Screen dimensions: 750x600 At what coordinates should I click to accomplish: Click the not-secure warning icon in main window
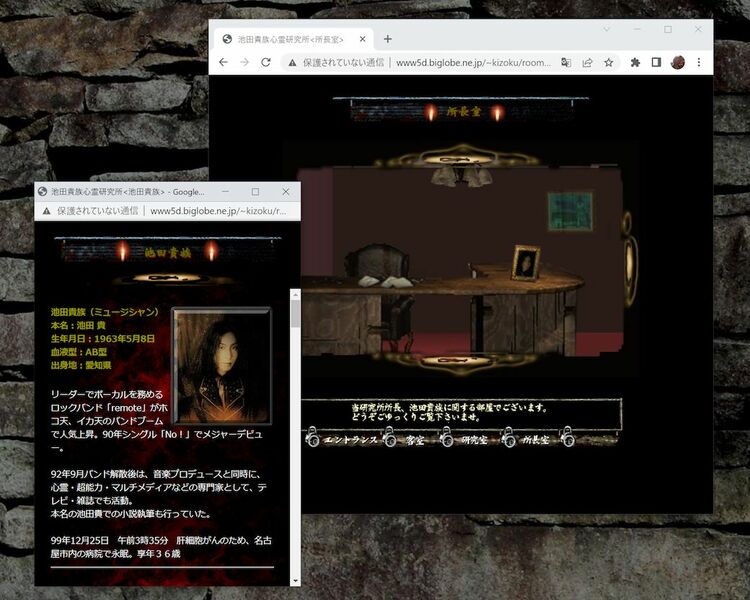point(292,62)
